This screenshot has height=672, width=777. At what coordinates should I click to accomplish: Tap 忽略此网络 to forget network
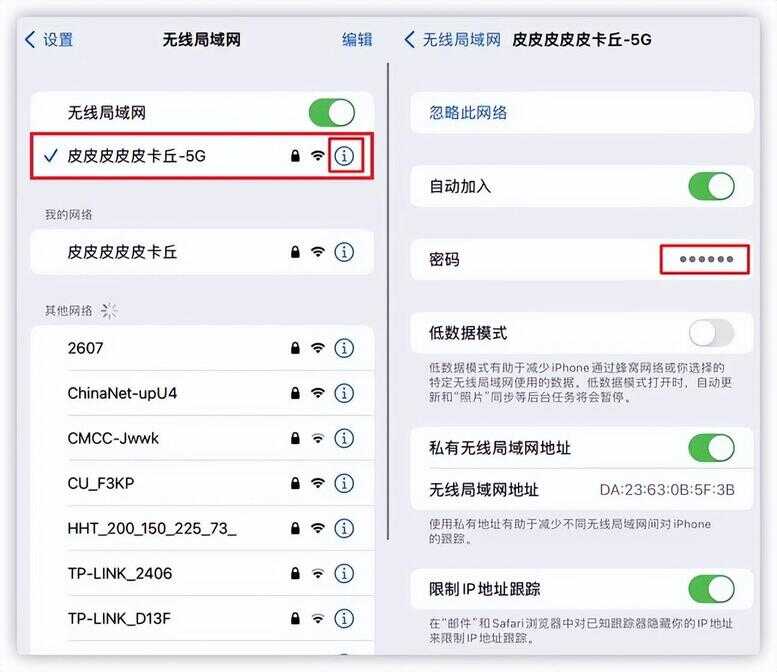pos(582,112)
